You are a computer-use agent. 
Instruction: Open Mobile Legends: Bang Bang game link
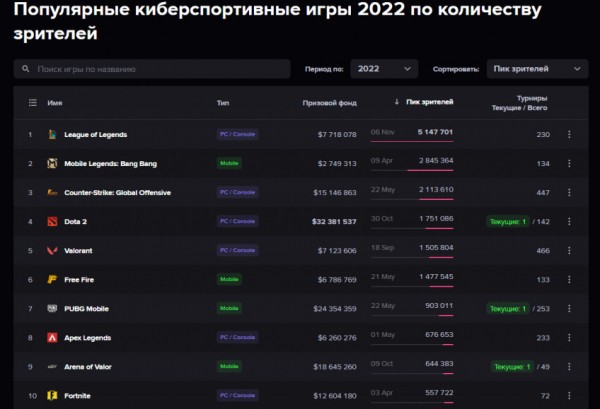(110, 163)
